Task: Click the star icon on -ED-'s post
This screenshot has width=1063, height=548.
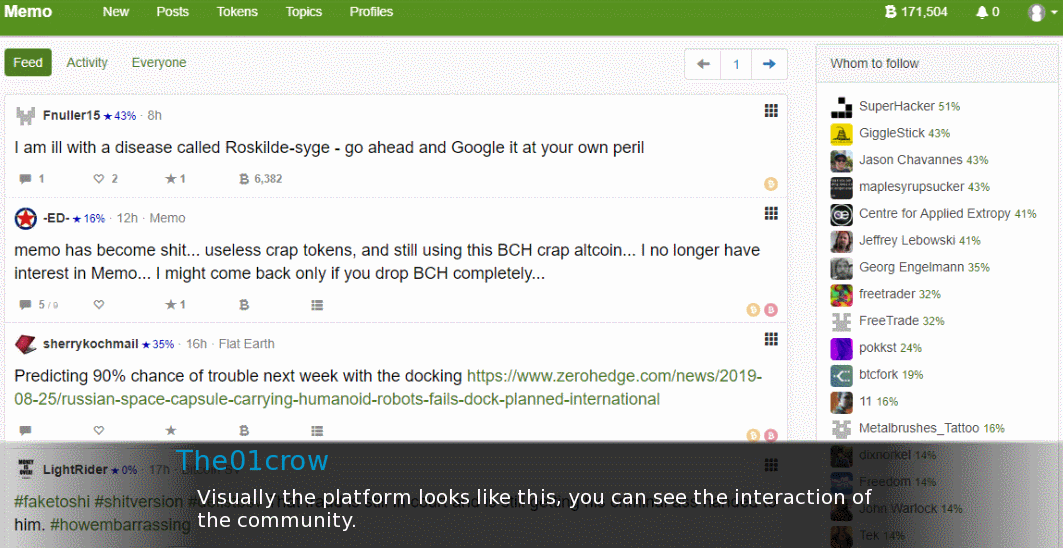Action: click(x=171, y=305)
